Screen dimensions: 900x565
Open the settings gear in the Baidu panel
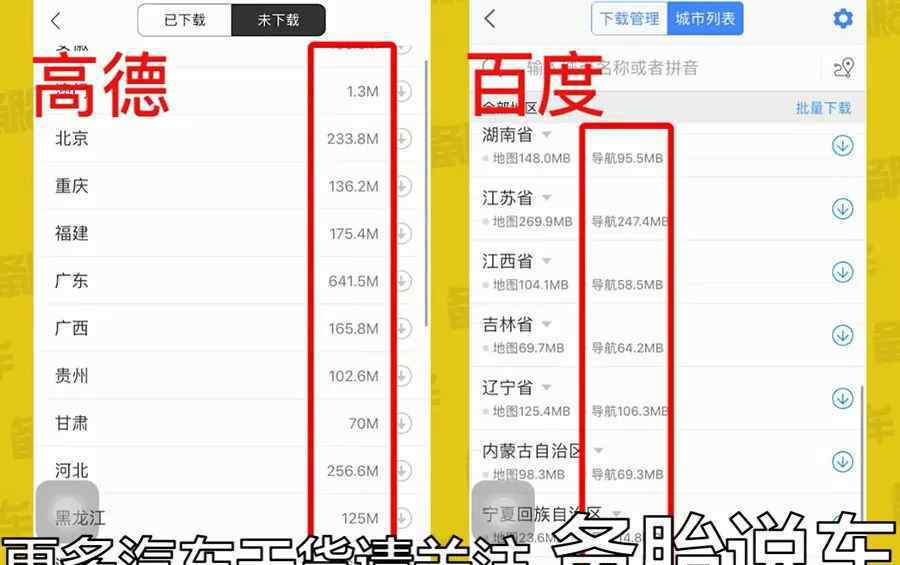click(x=843, y=19)
